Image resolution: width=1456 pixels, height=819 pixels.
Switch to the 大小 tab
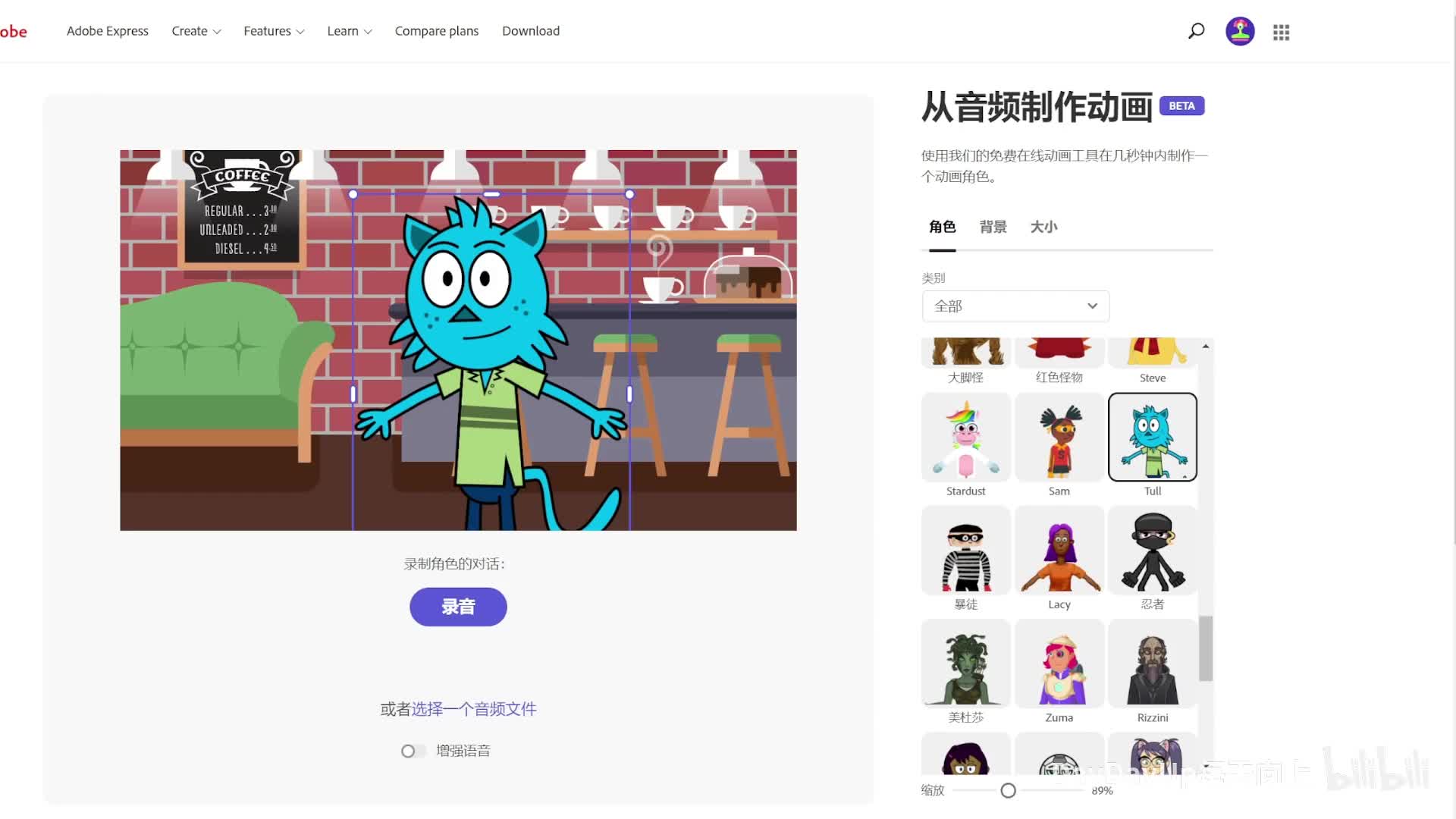[x=1043, y=227]
